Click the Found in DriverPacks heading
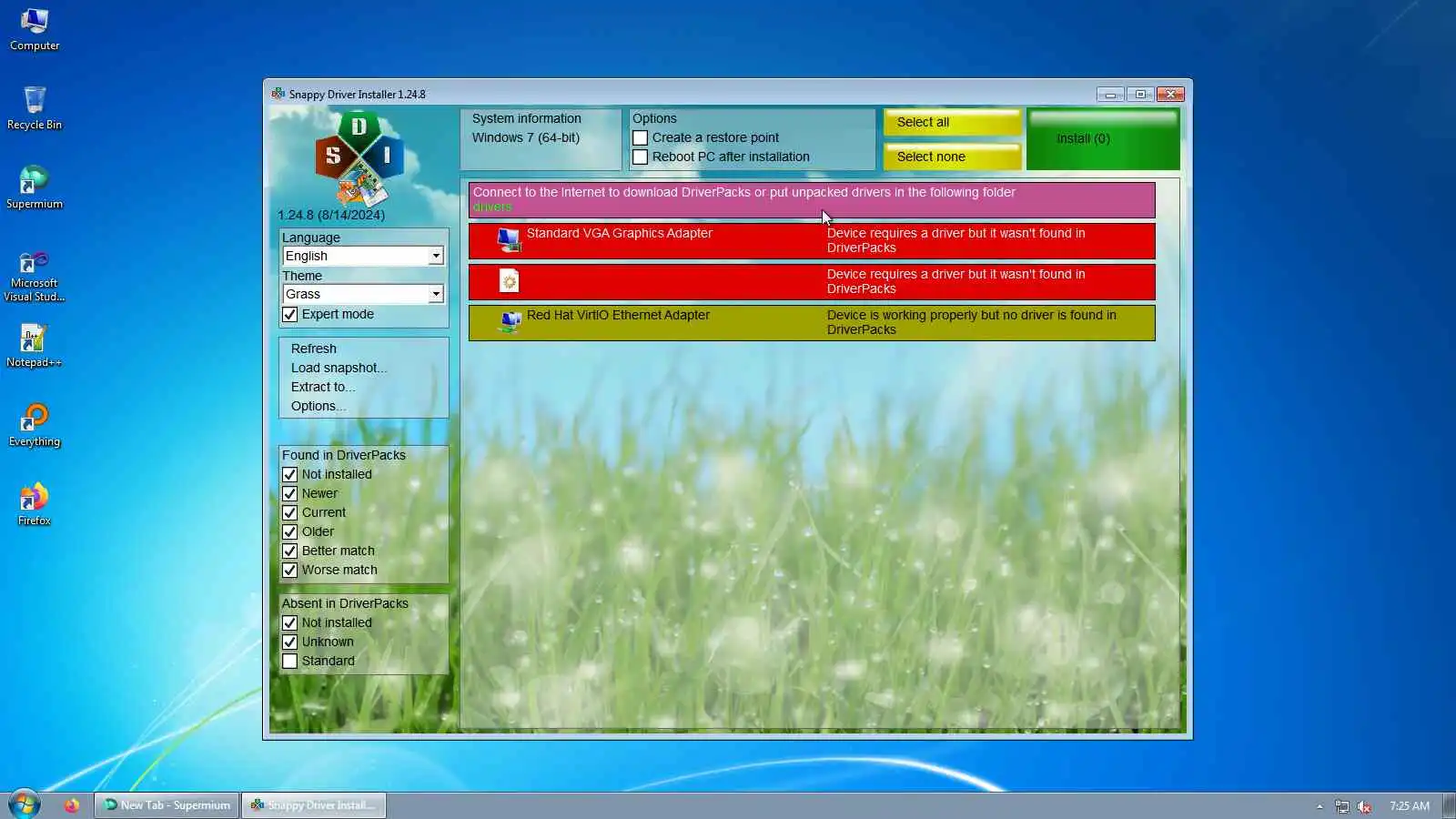This screenshot has width=1456, height=819. [344, 456]
